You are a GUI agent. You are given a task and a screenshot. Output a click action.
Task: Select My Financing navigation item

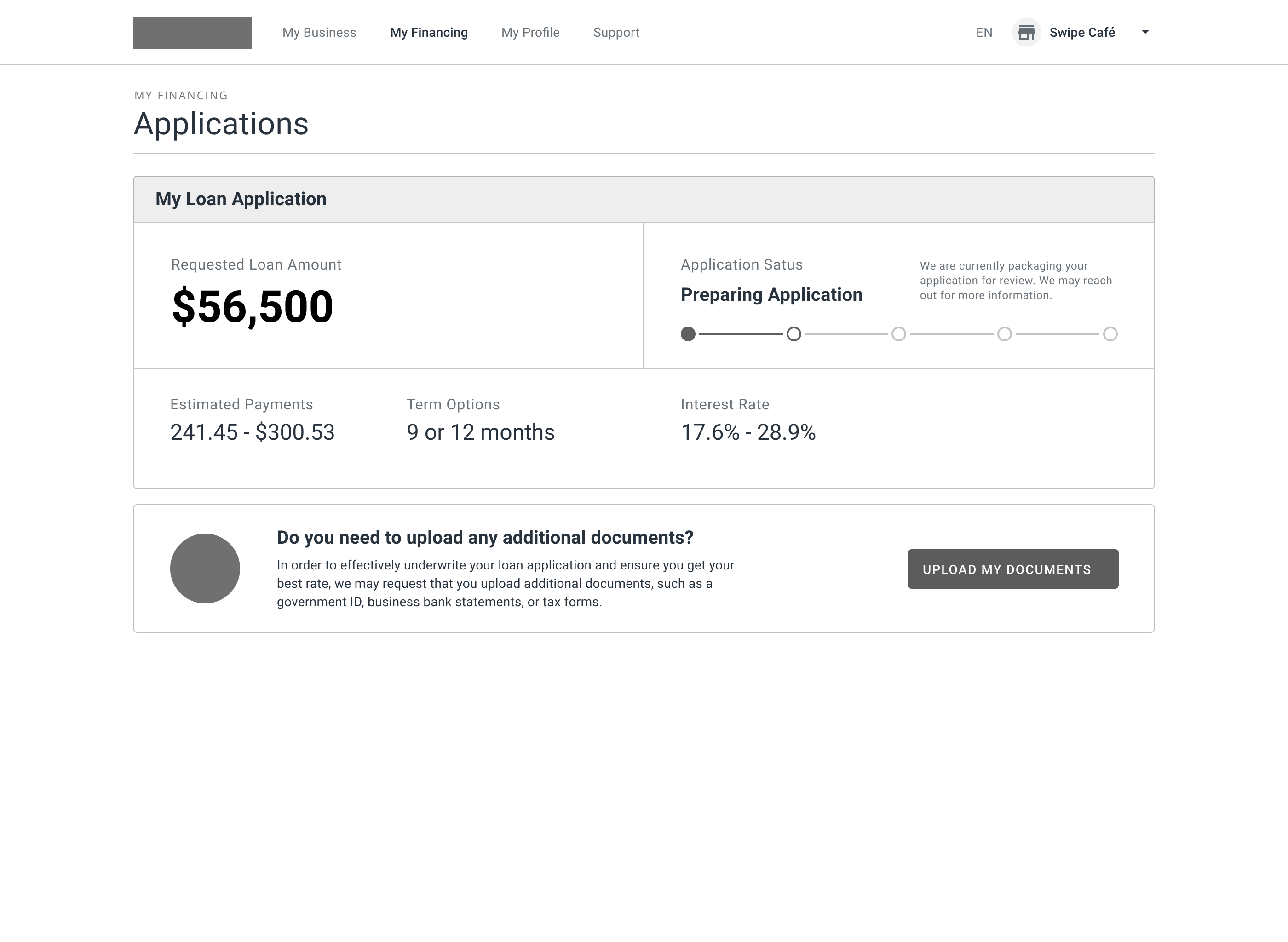[x=428, y=33]
